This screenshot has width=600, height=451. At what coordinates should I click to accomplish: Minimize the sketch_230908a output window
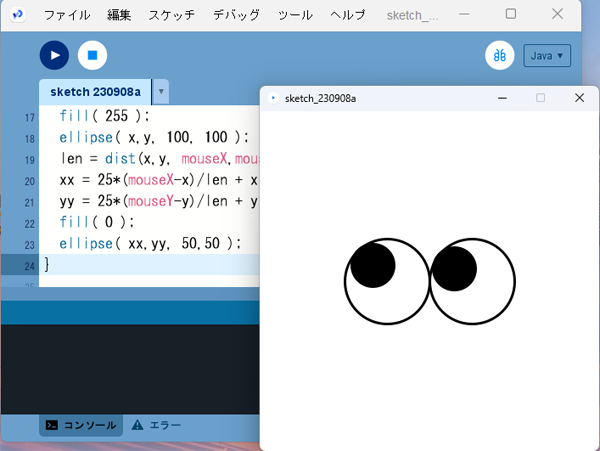pos(502,98)
